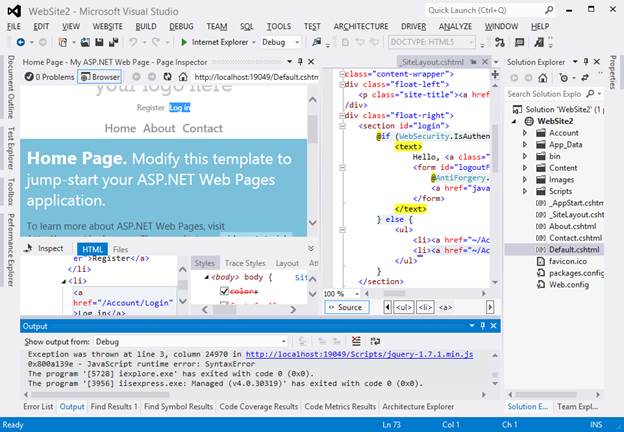
Task: Select Default.cshtml in Solution Explorer
Action: click(x=574, y=250)
